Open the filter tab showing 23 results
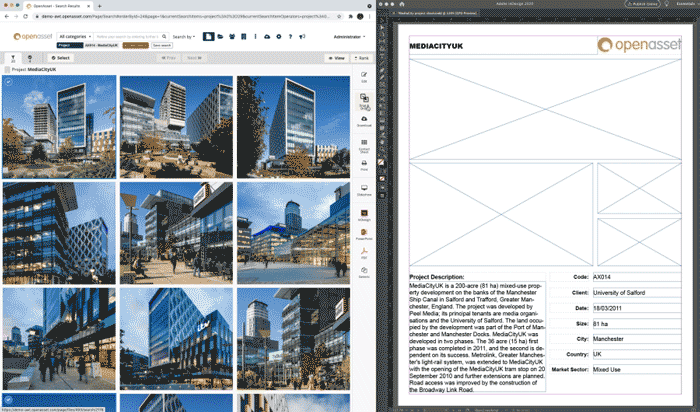 pos(13,58)
